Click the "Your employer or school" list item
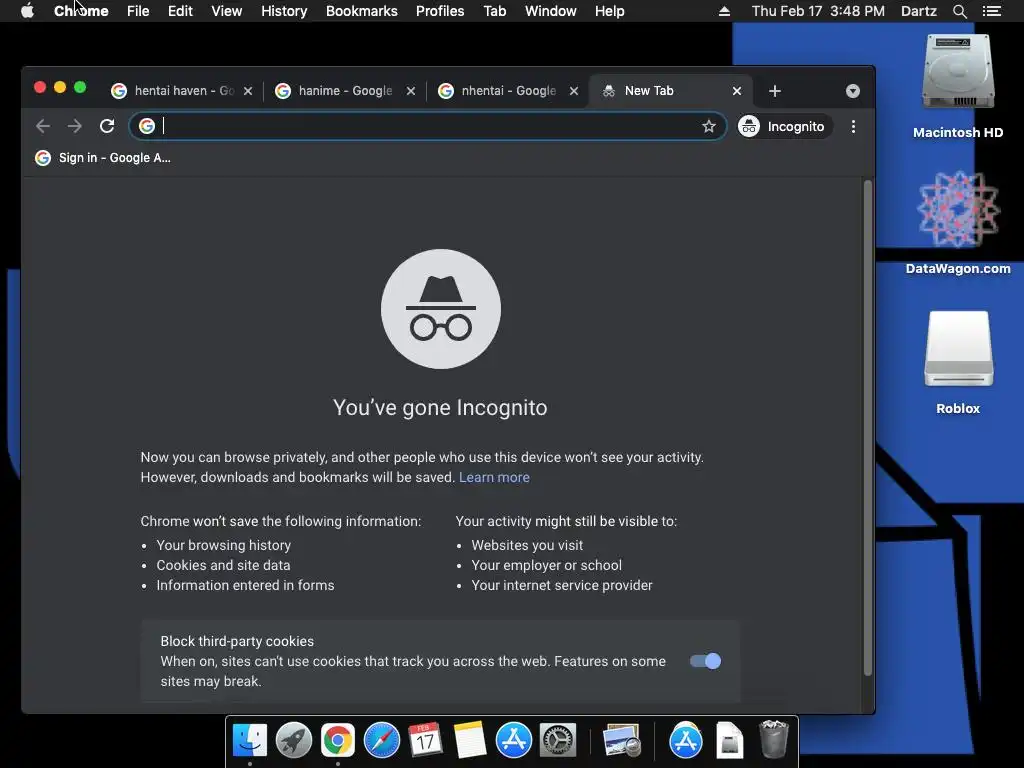The height and width of the screenshot is (768, 1024). tap(547, 566)
